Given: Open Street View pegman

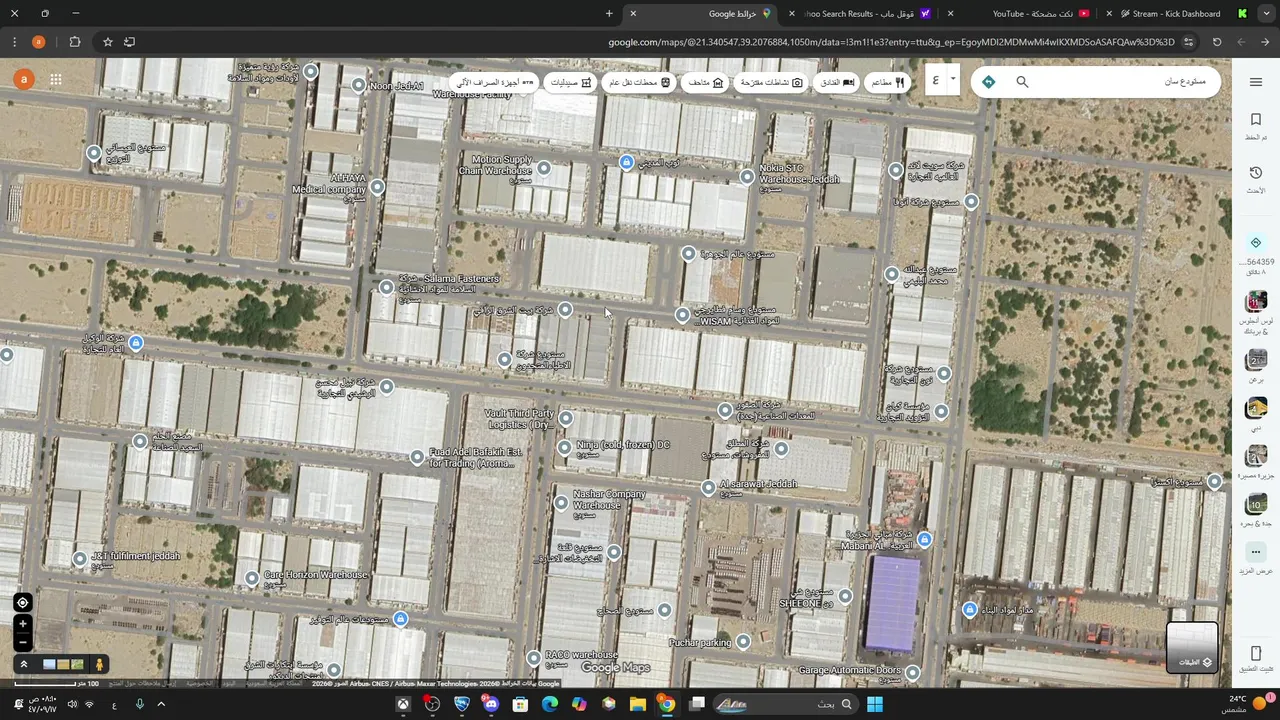Looking at the screenshot, I should click(x=99, y=664).
